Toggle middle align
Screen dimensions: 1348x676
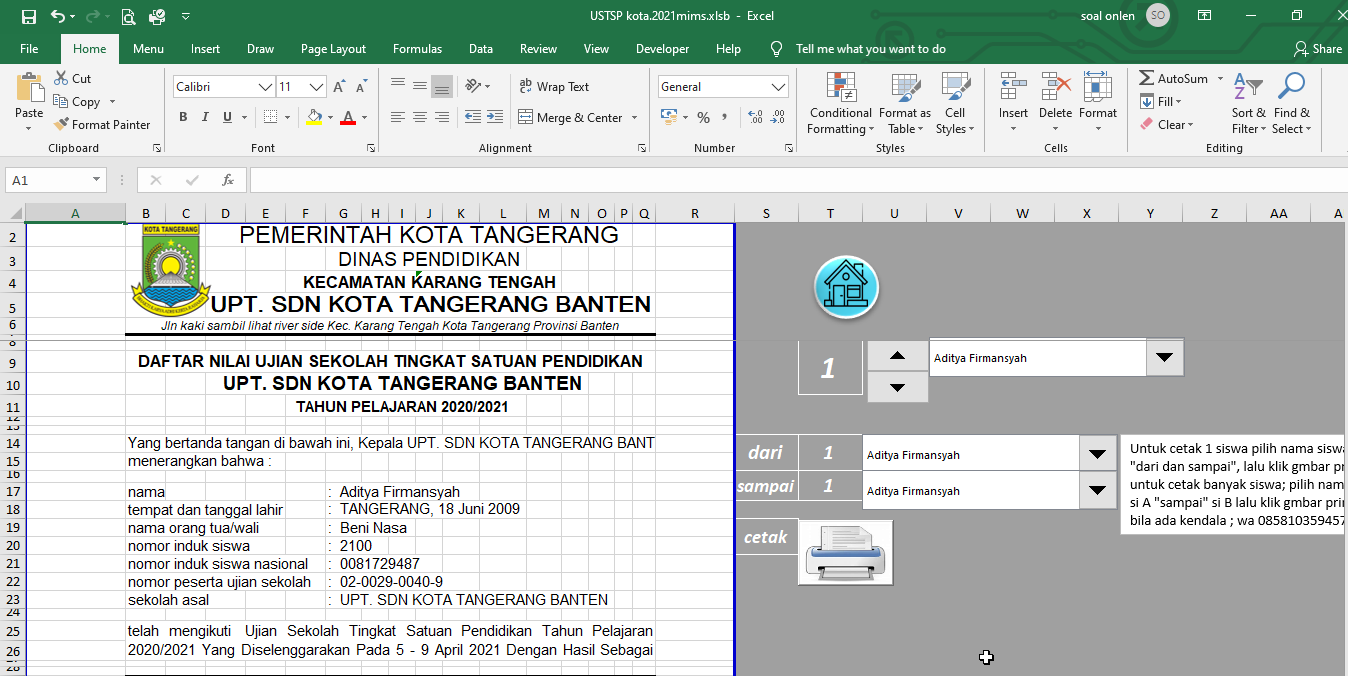pos(419,87)
